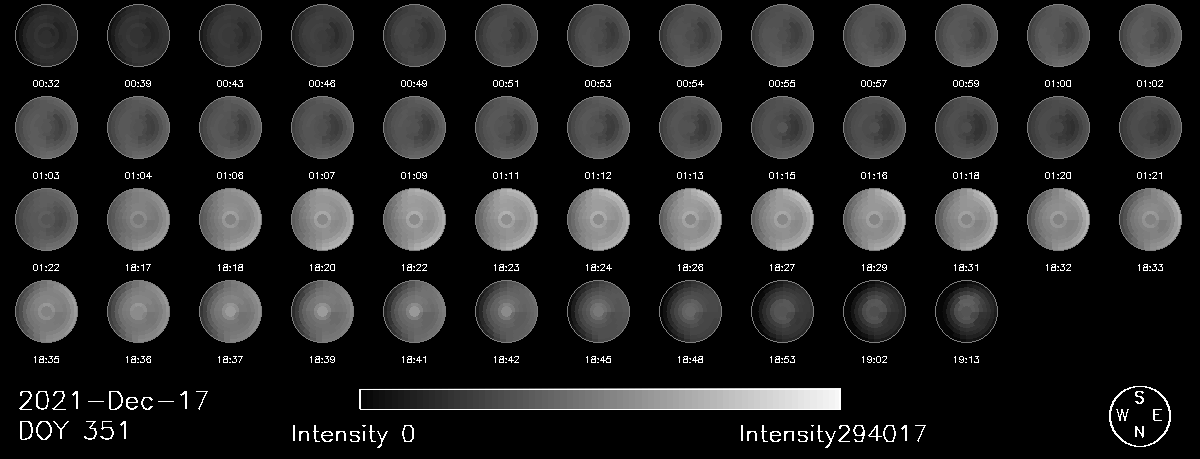
Task: Pick the 18:45 globe image
Action: pos(599,313)
